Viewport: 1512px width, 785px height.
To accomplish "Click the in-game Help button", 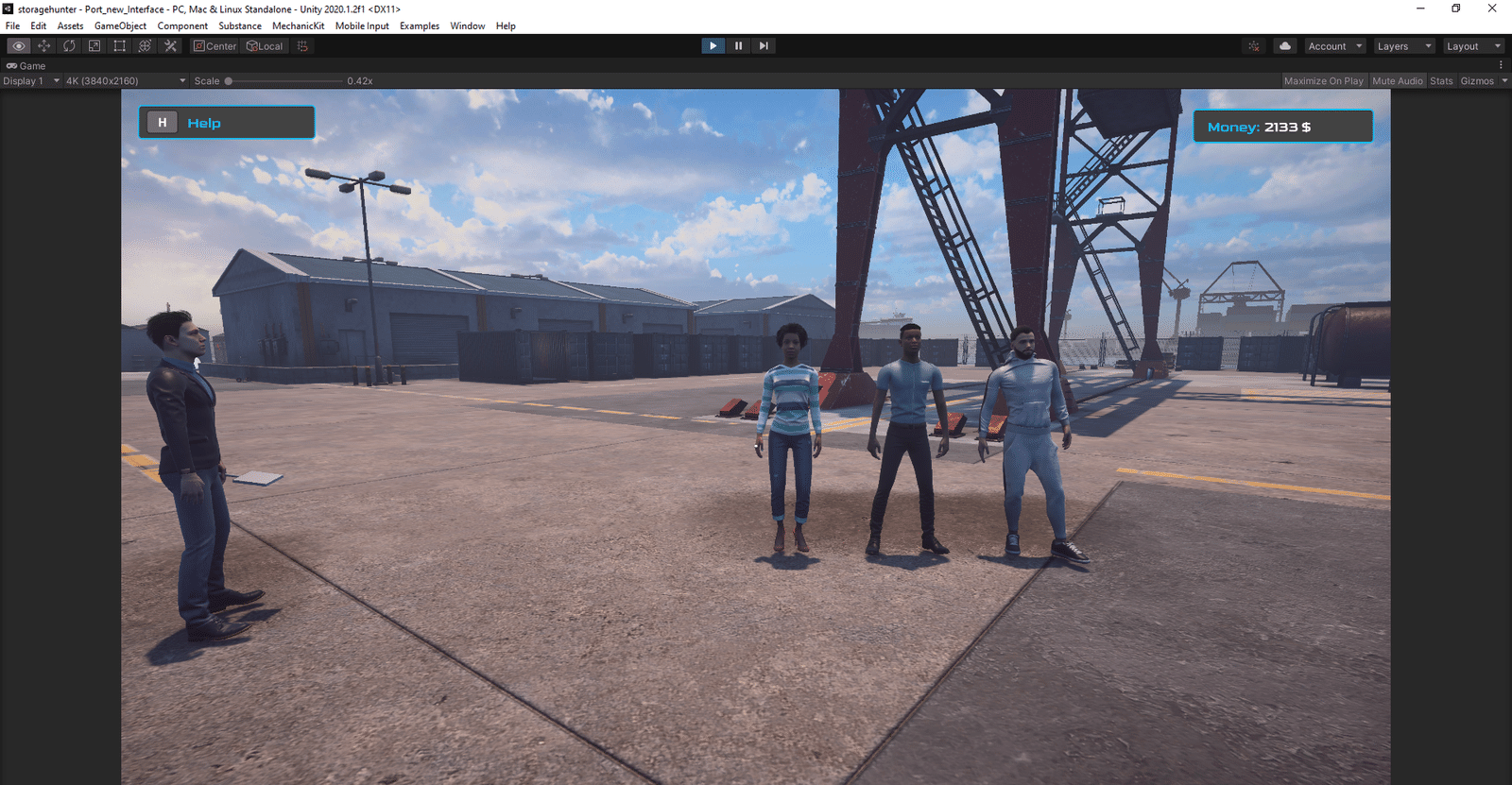I will (x=227, y=123).
